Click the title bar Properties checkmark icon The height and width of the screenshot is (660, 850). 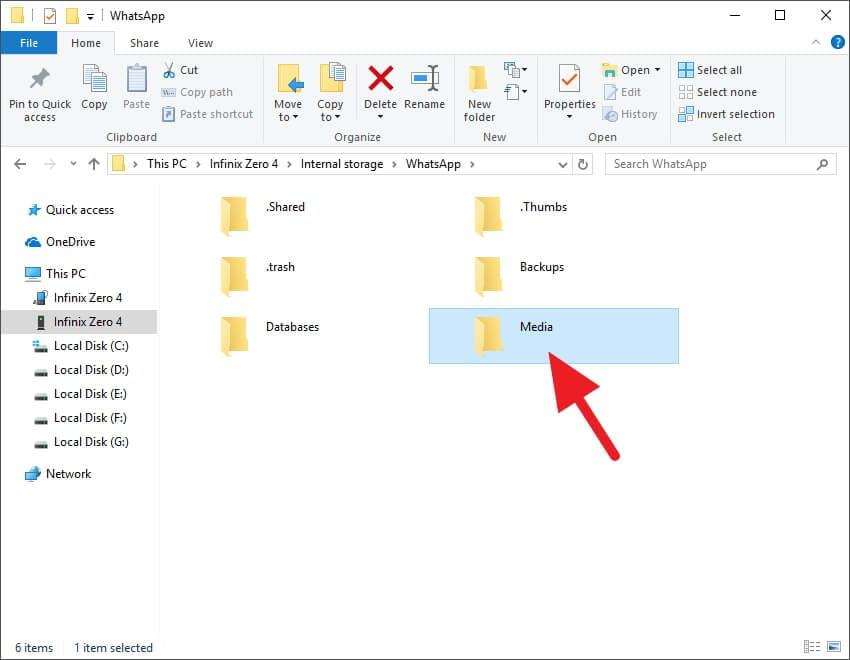tap(50, 16)
